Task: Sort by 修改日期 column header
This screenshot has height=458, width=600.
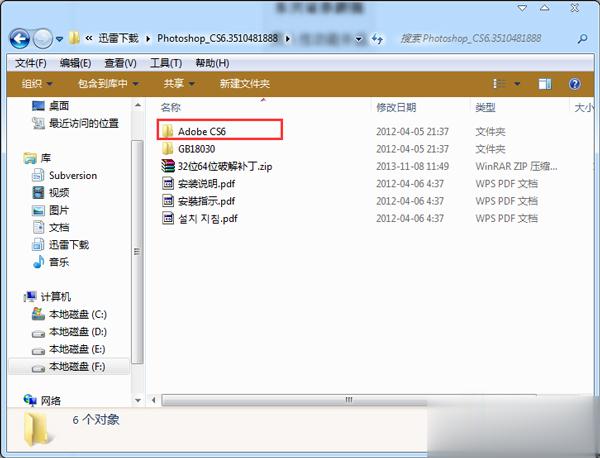Action: (396, 108)
